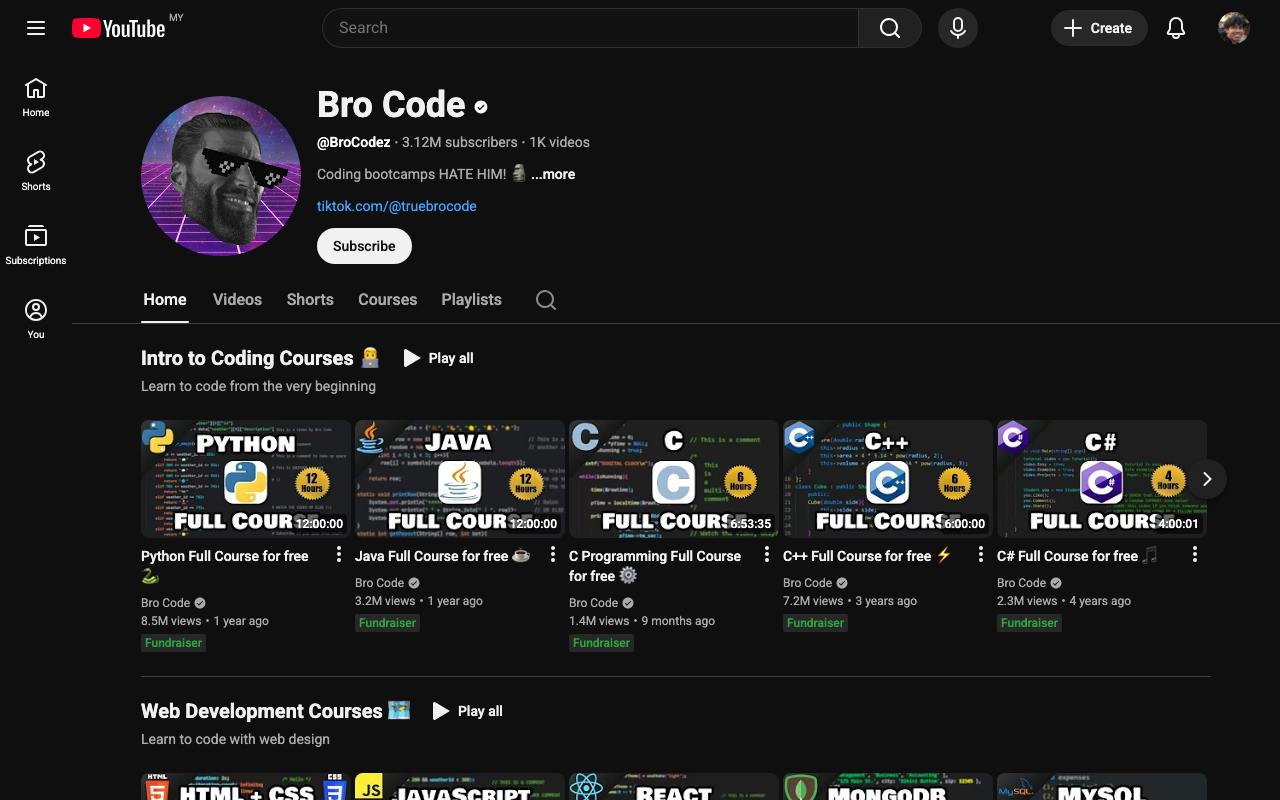Switch to the Playlists tab

tap(471, 299)
